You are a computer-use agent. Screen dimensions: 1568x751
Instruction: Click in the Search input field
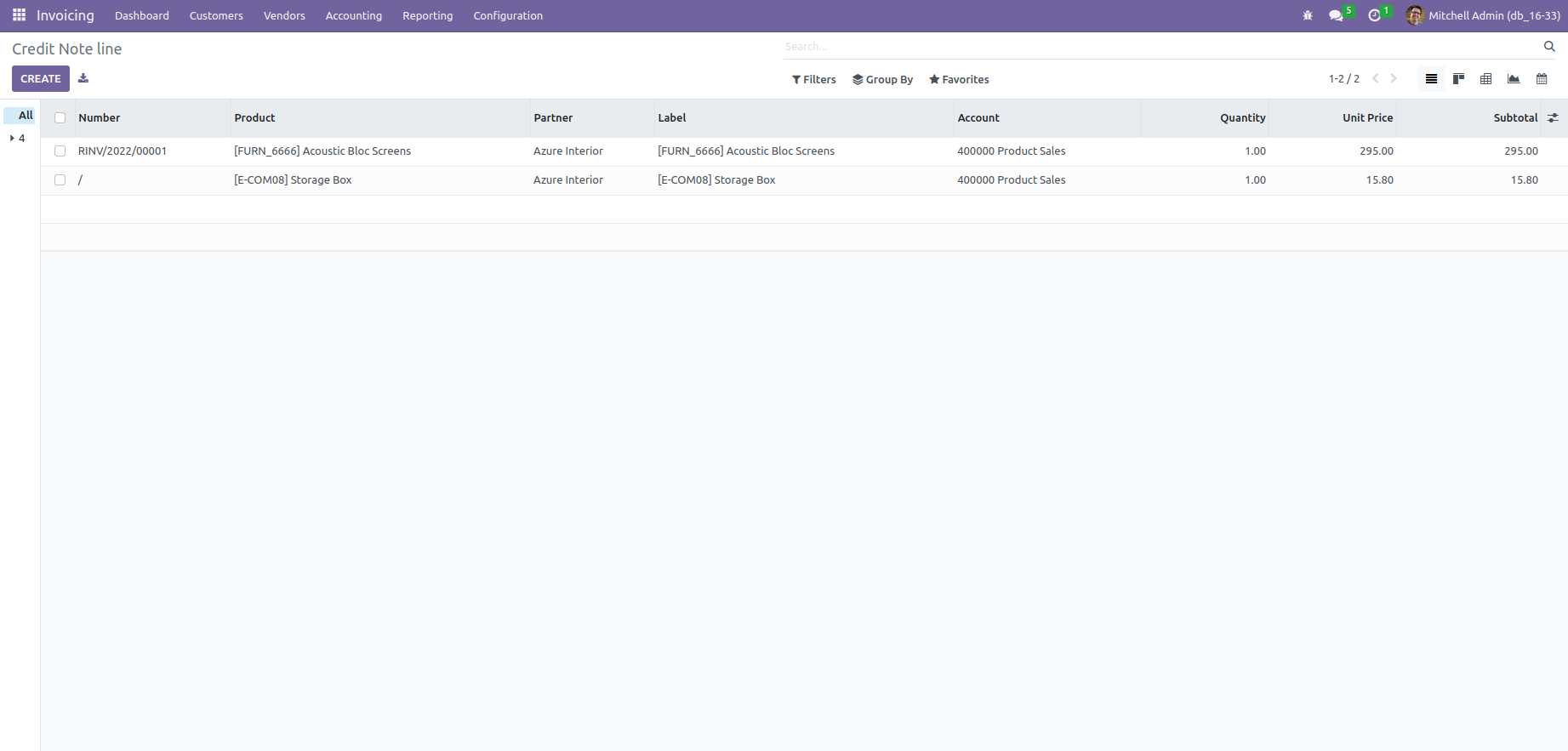coord(1161,47)
